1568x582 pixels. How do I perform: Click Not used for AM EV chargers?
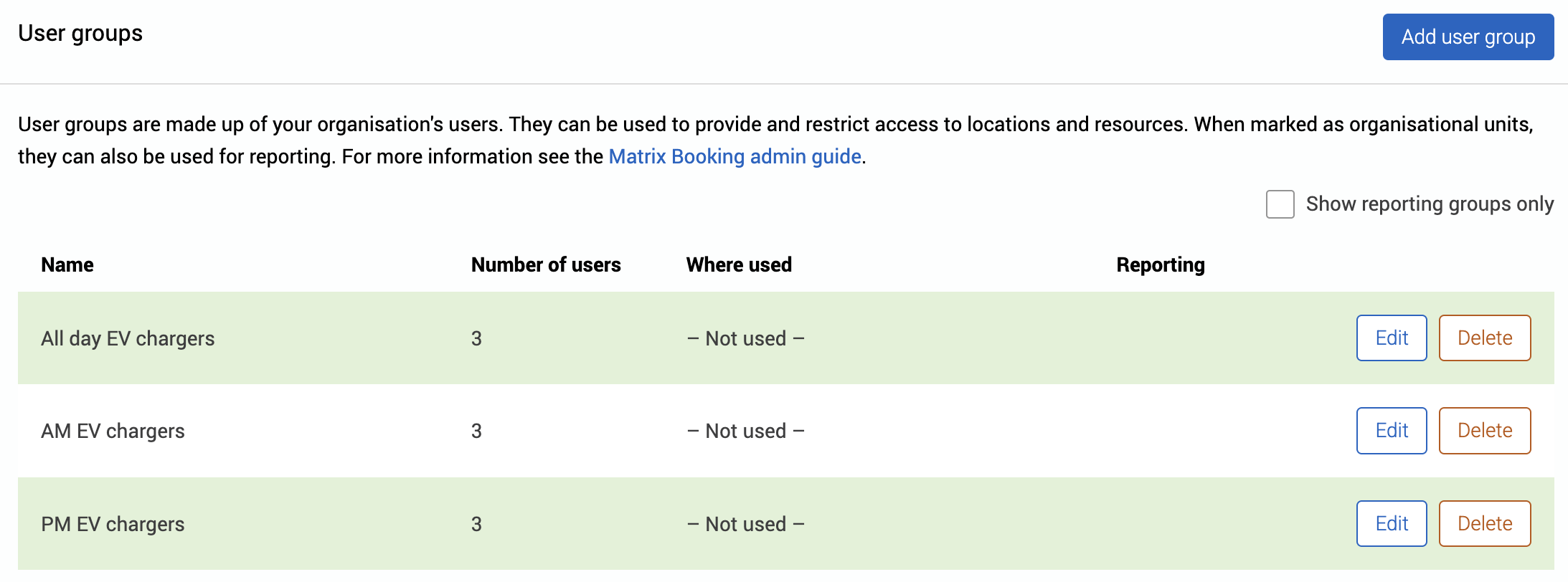tap(745, 430)
